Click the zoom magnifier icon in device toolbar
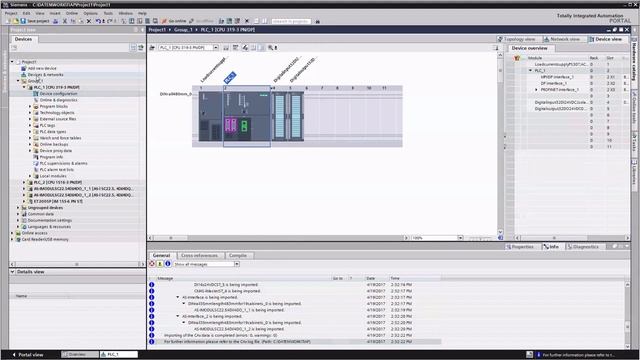The height and width of the screenshot is (360, 640). 270,48
